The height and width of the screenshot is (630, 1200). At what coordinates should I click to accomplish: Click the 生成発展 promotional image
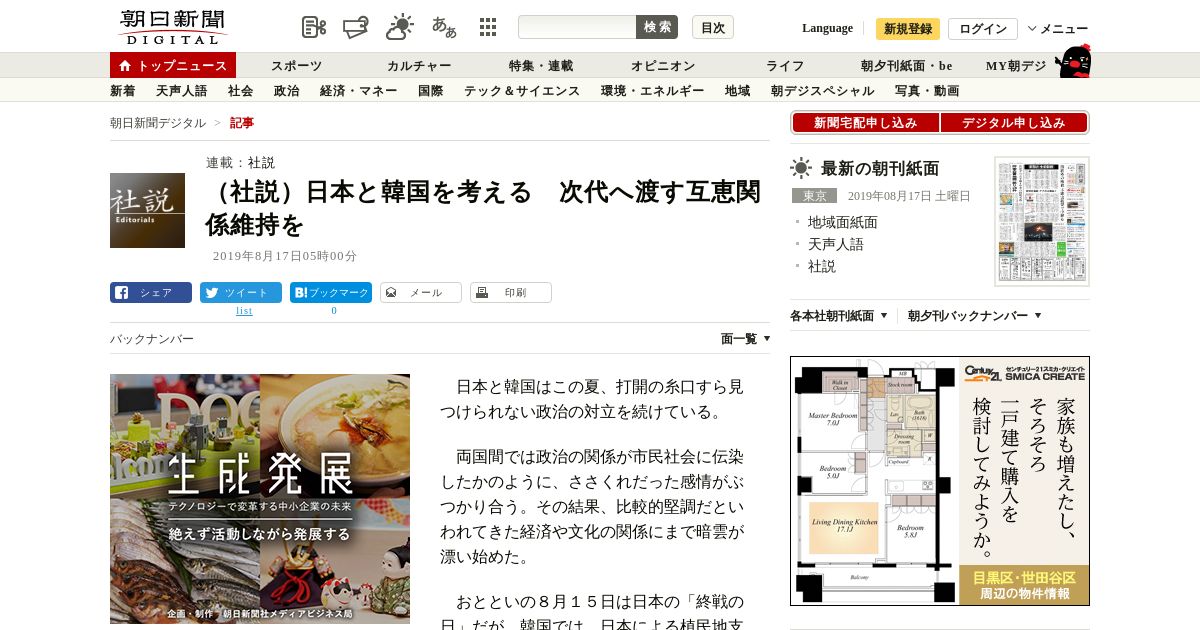coord(260,499)
